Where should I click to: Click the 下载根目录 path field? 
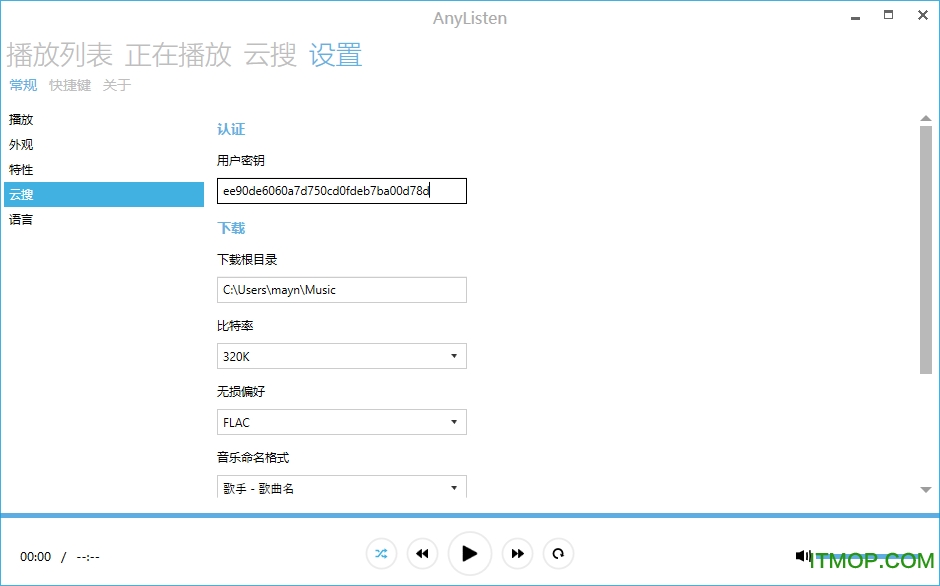point(341,290)
